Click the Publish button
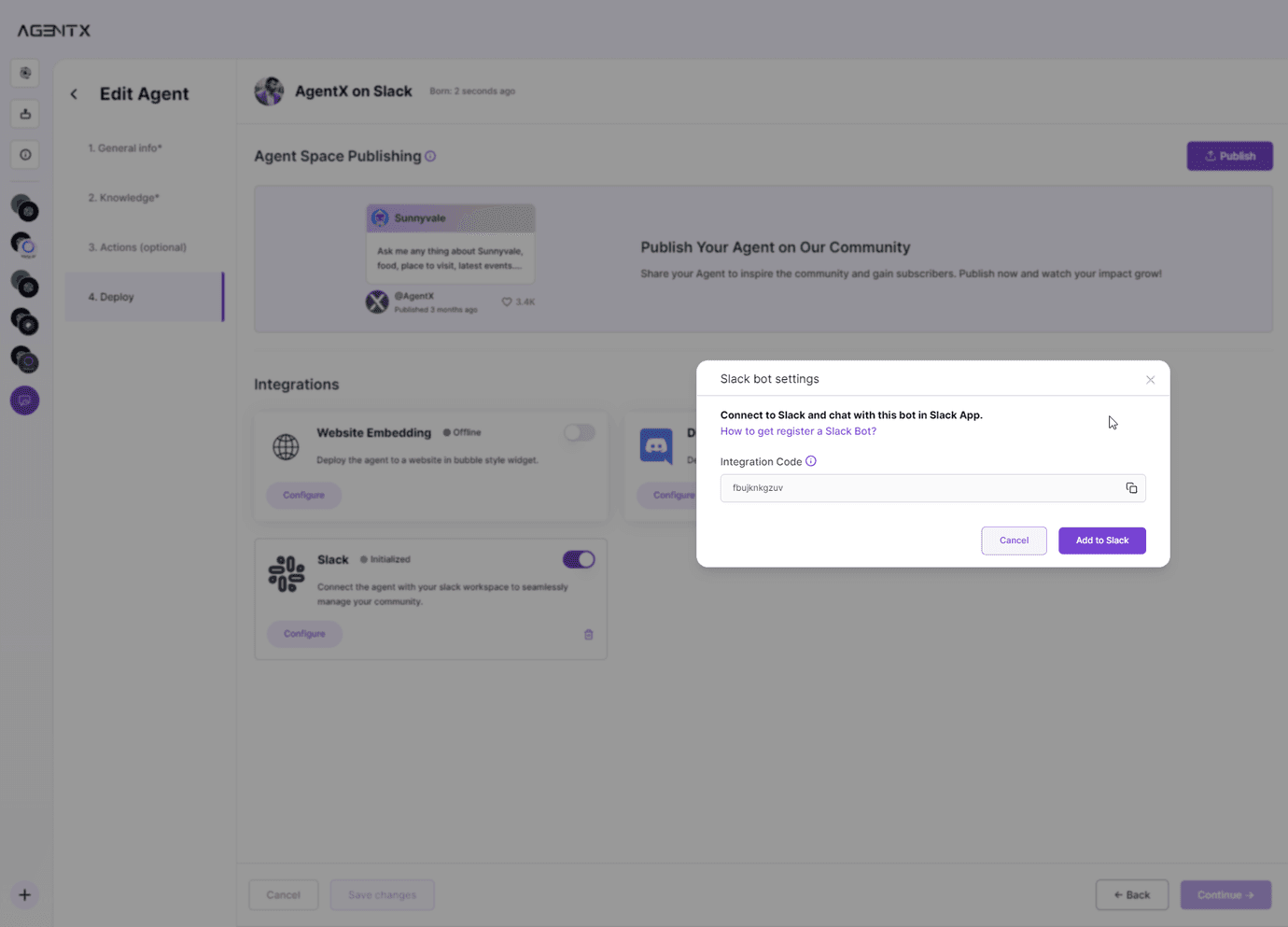This screenshot has height=927, width=1288. [1230, 156]
